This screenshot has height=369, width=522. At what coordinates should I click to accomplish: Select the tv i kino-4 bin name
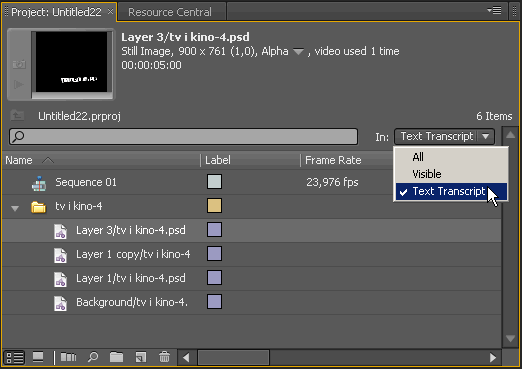click(79, 206)
